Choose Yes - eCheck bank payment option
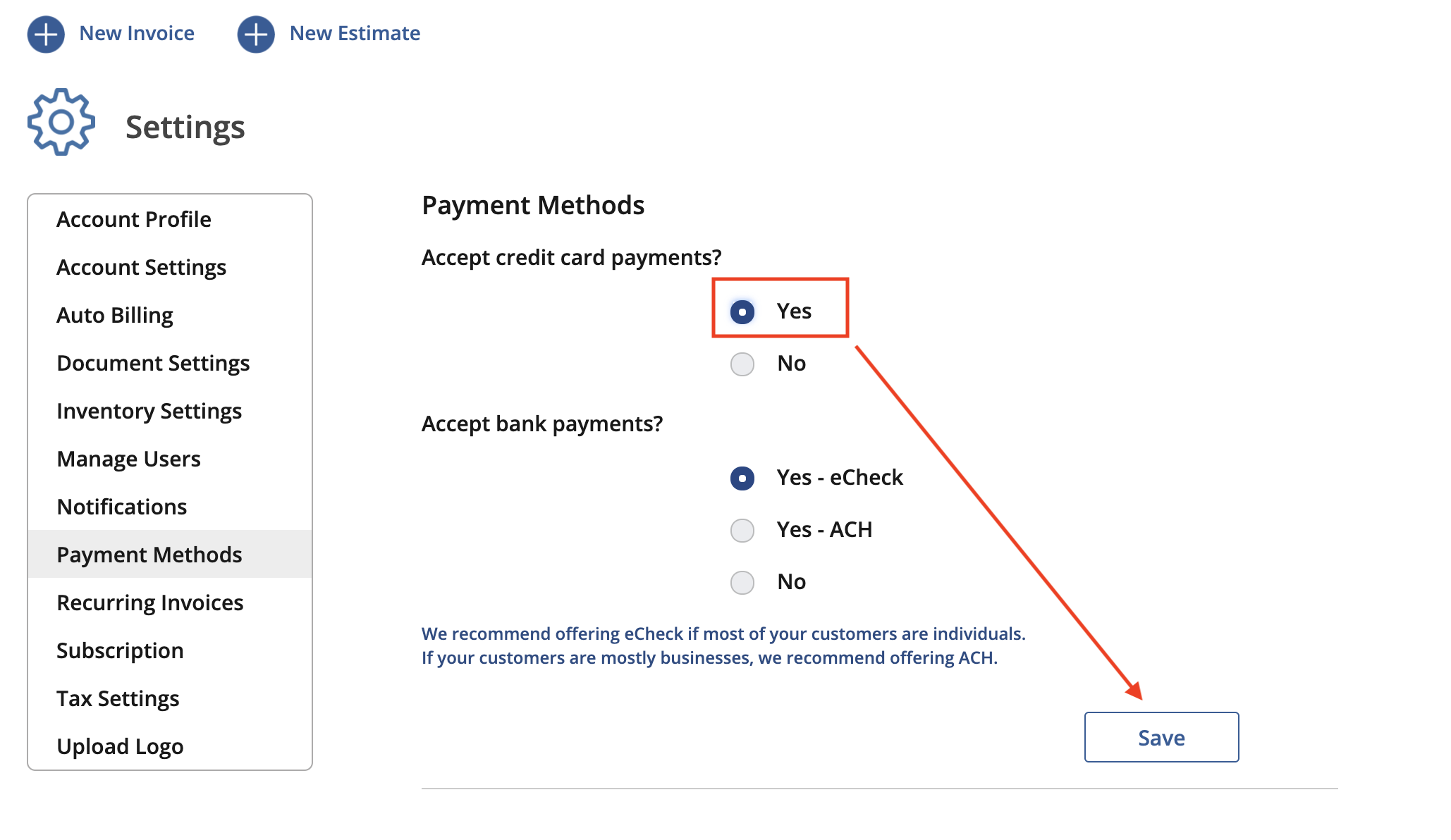This screenshot has width=1451, height=840. 742,478
